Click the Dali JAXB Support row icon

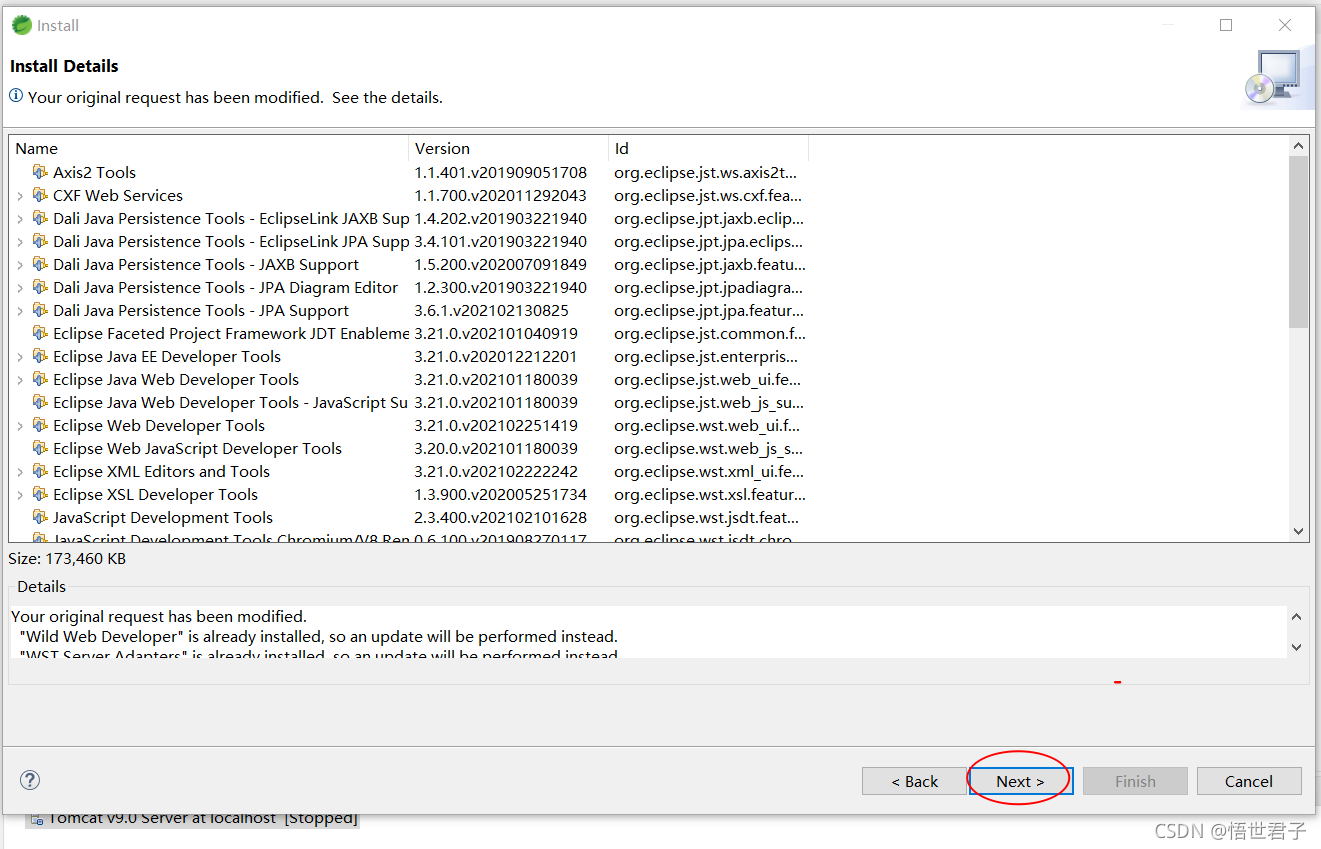[x=40, y=264]
